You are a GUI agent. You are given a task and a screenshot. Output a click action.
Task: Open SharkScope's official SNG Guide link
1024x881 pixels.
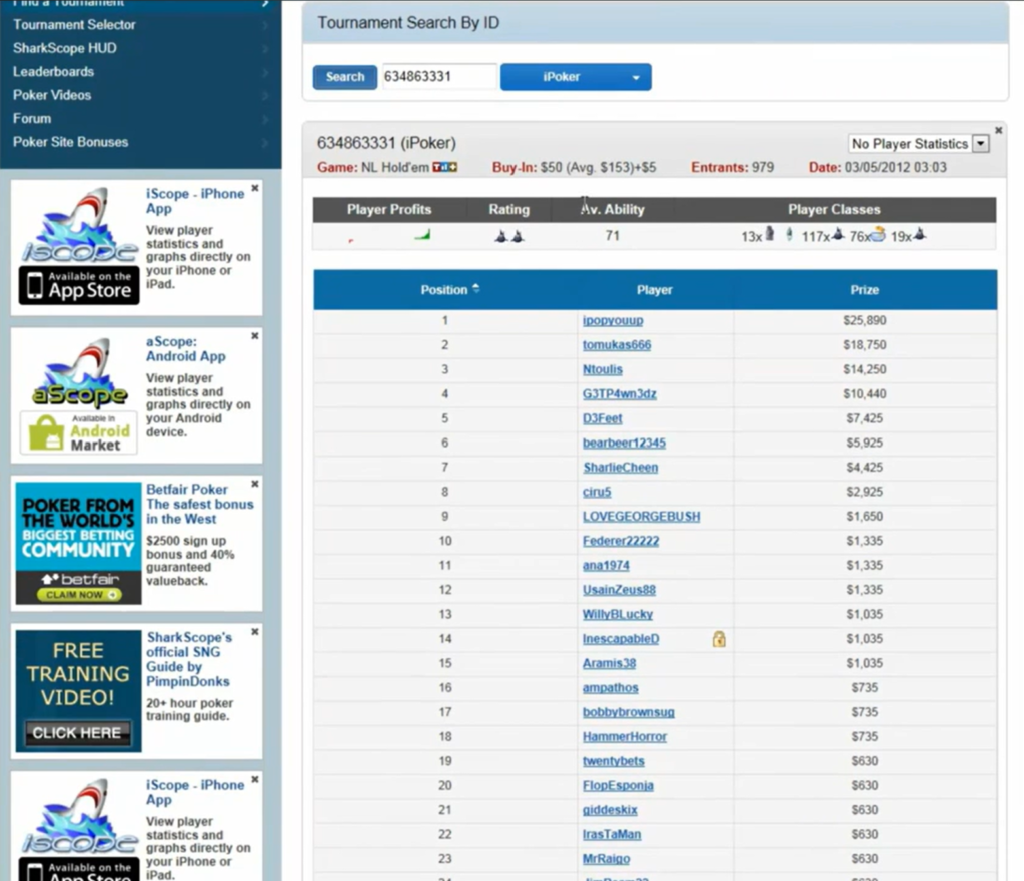point(189,659)
